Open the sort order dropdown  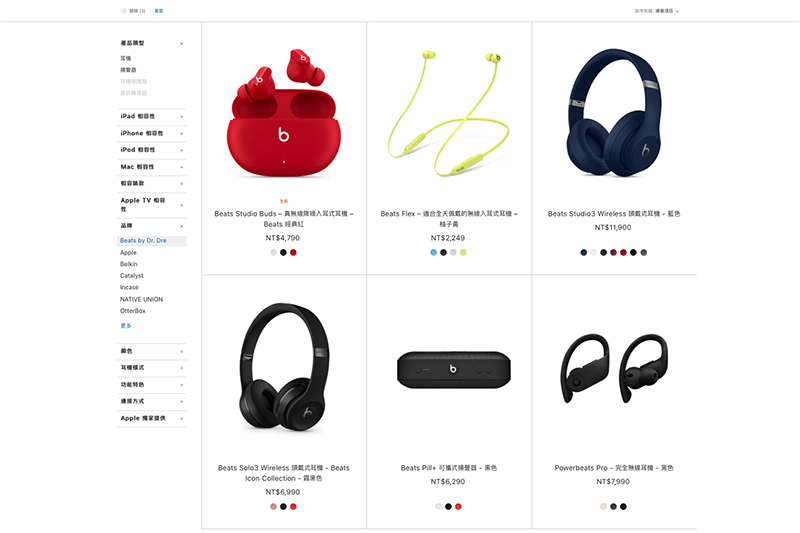[657, 11]
